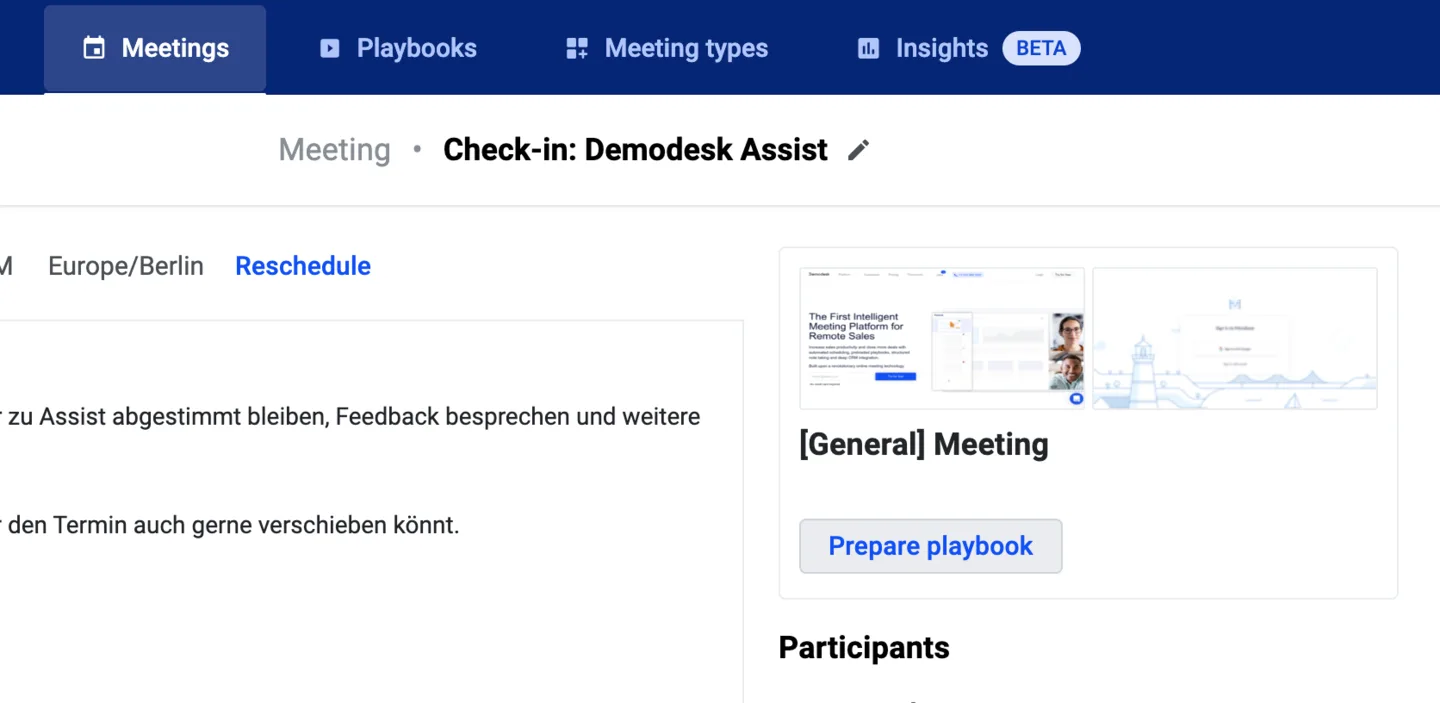
Task: Open the Meeting types tab
Action: [667, 48]
